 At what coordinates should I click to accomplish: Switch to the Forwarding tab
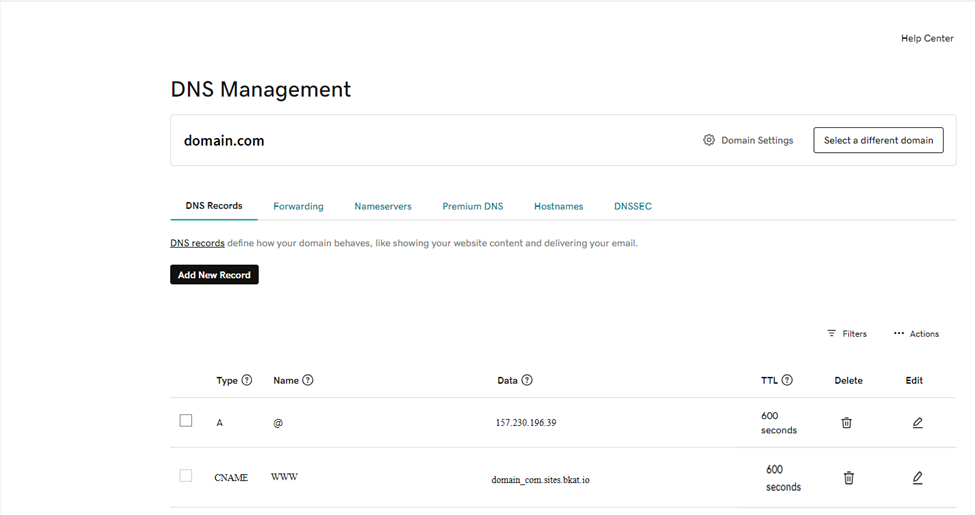[x=298, y=207]
